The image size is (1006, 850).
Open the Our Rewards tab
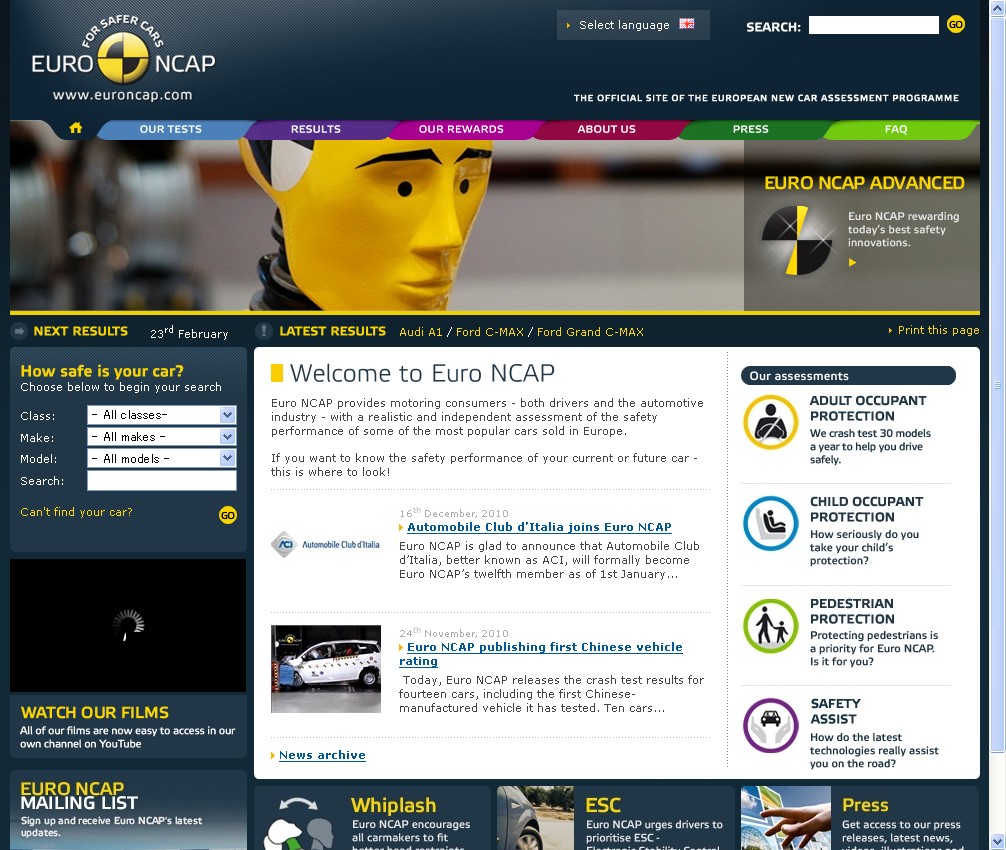pos(461,129)
